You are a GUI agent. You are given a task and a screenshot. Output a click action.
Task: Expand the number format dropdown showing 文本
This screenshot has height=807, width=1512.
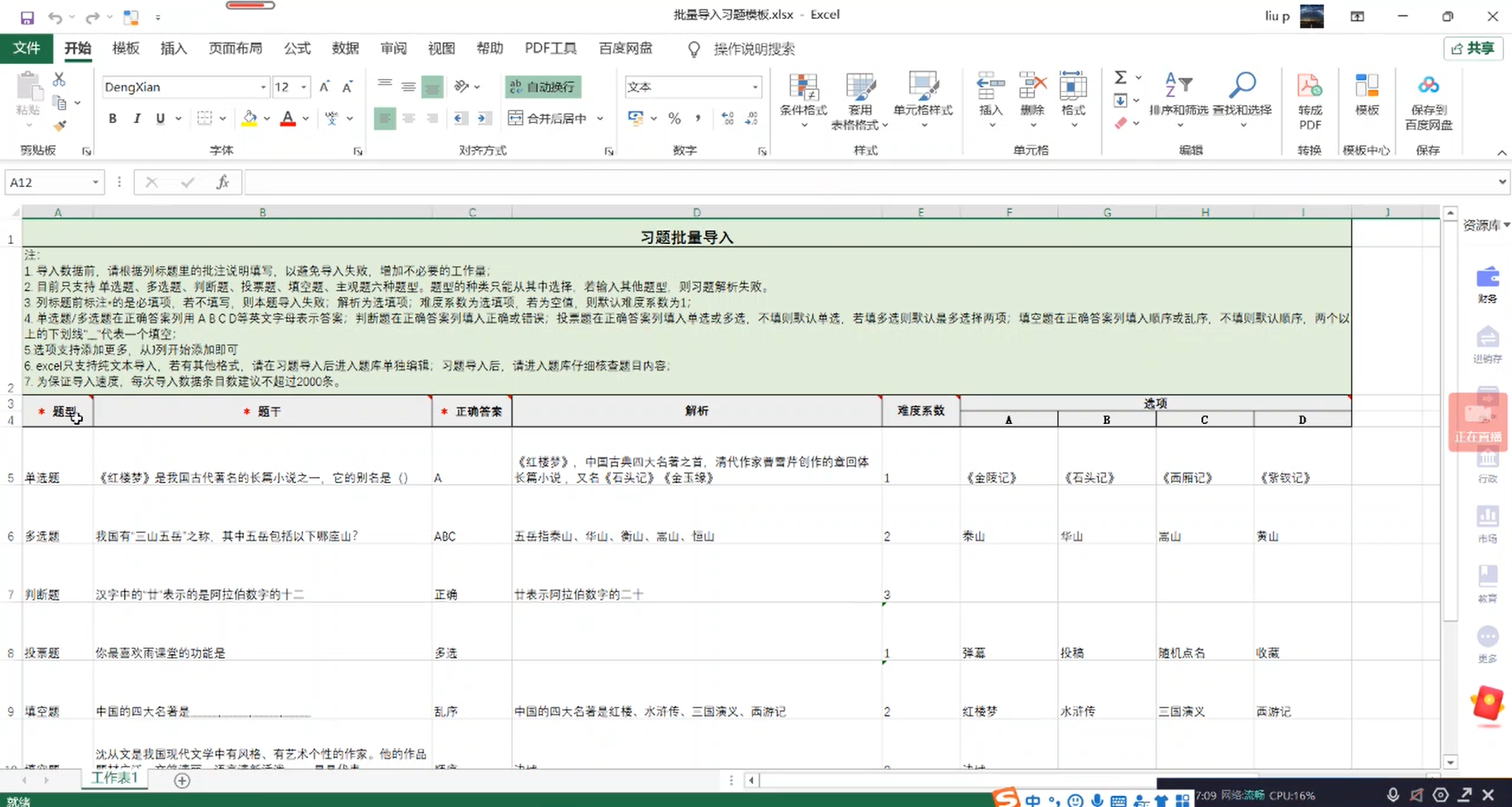pyautogui.click(x=755, y=87)
